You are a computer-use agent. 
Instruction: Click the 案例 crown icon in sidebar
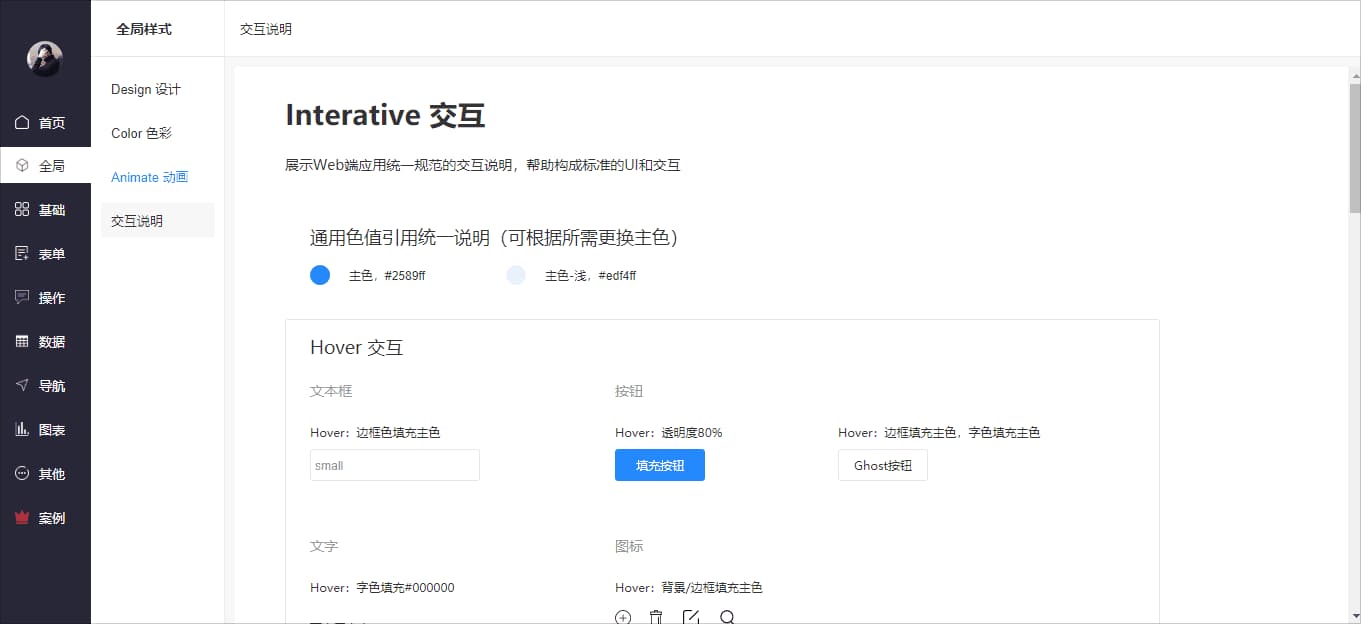(22, 517)
